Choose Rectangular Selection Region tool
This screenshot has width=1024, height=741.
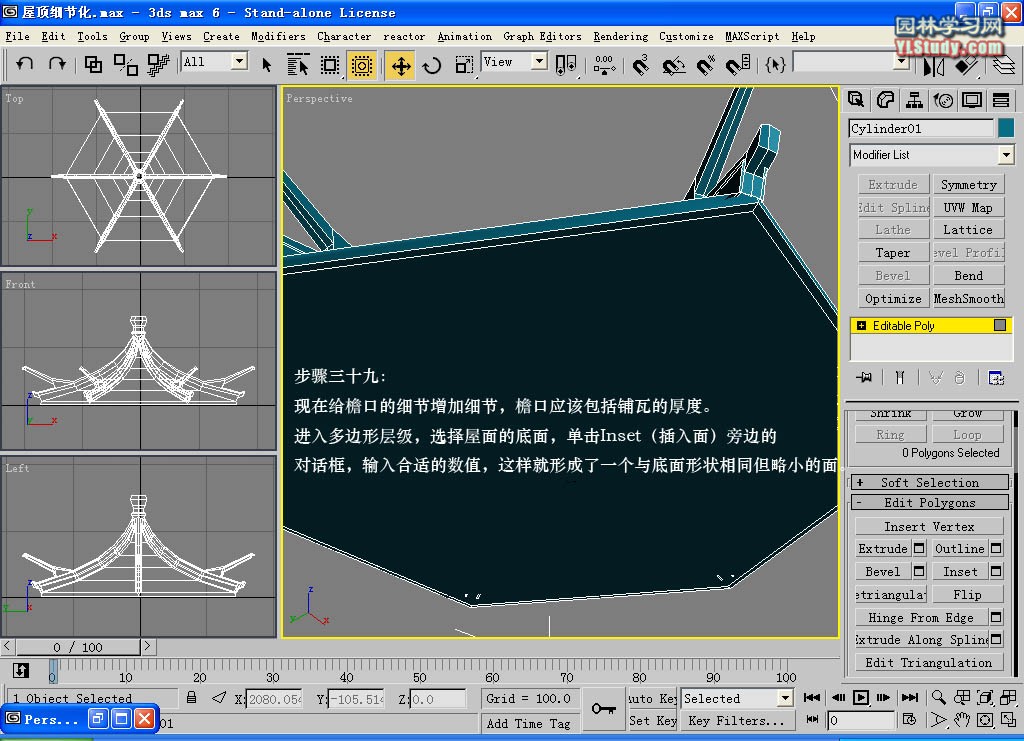330,64
